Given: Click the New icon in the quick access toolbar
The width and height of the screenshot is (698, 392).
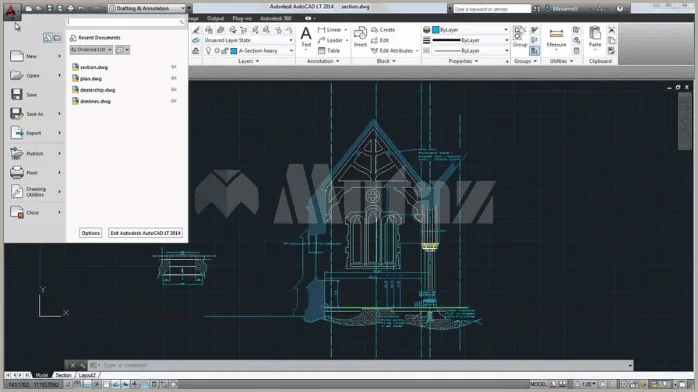Looking at the screenshot, I should [x=28, y=8].
